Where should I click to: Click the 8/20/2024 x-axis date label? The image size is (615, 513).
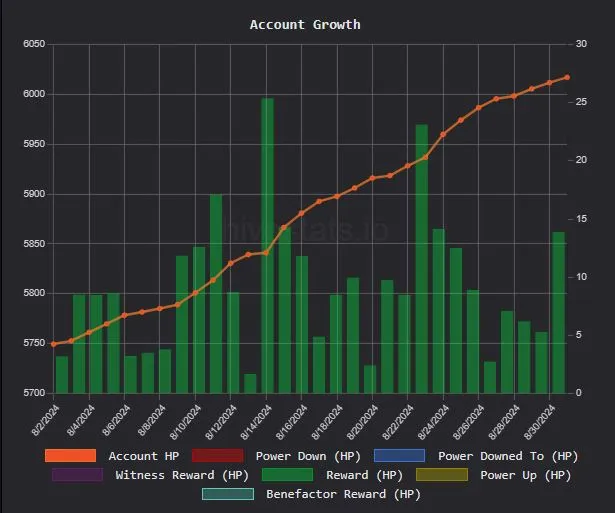tap(362, 422)
